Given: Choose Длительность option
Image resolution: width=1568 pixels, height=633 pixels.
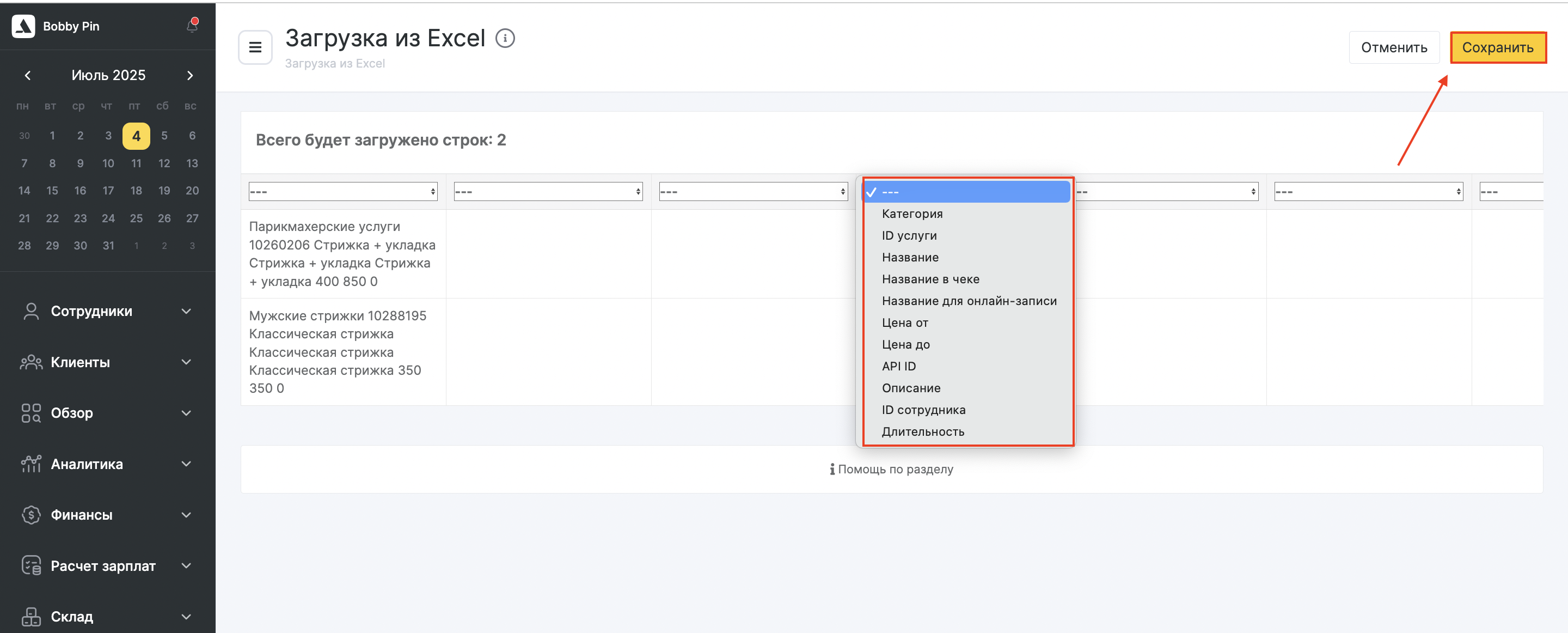Looking at the screenshot, I should pyautogui.click(x=966, y=432).
